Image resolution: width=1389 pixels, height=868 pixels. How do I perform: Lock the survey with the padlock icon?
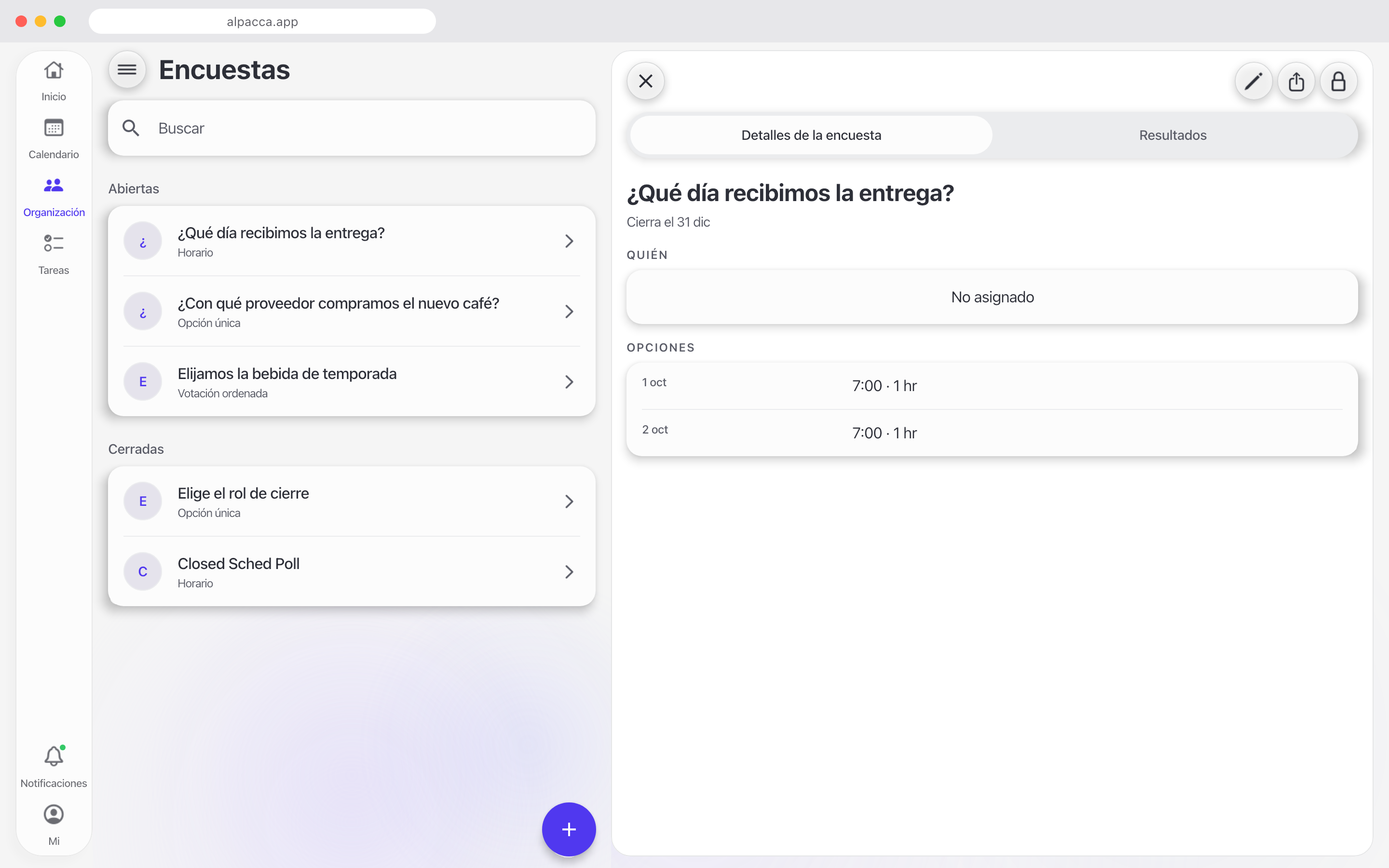click(x=1338, y=81)
